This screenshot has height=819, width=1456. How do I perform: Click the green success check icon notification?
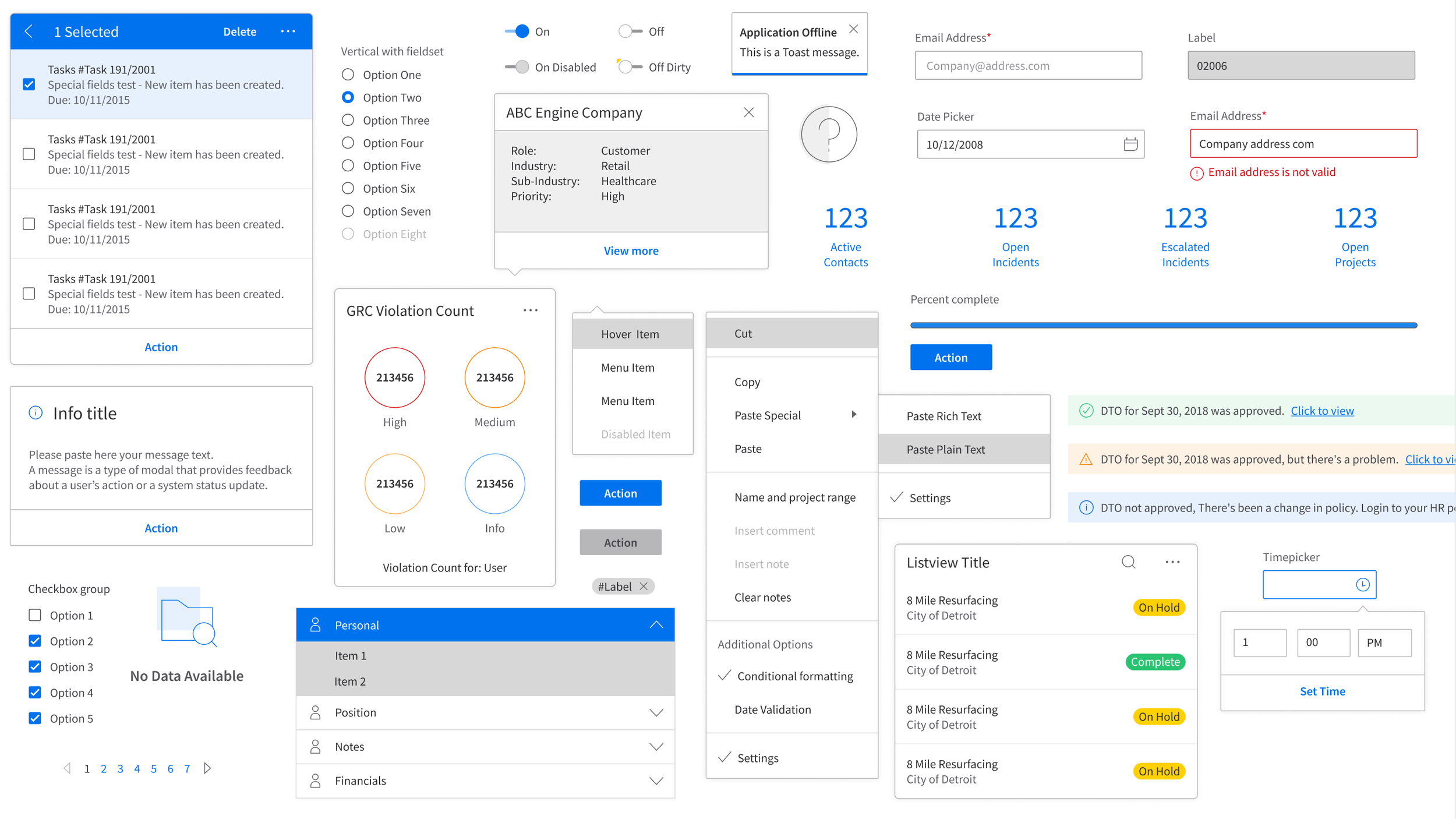[x=1086, y=411]
